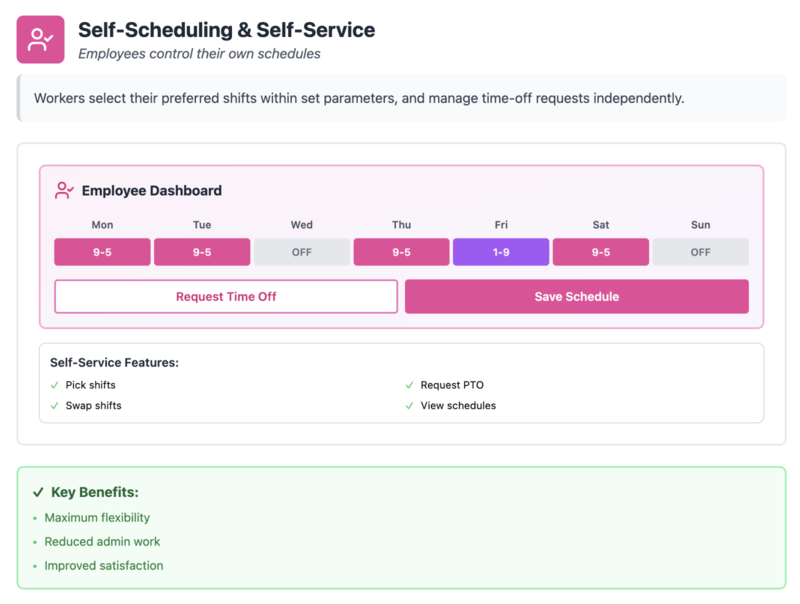Toggle Monday's 9-5 shift
800x604 pixels.
pyautogui.click(x=102, y=252)
